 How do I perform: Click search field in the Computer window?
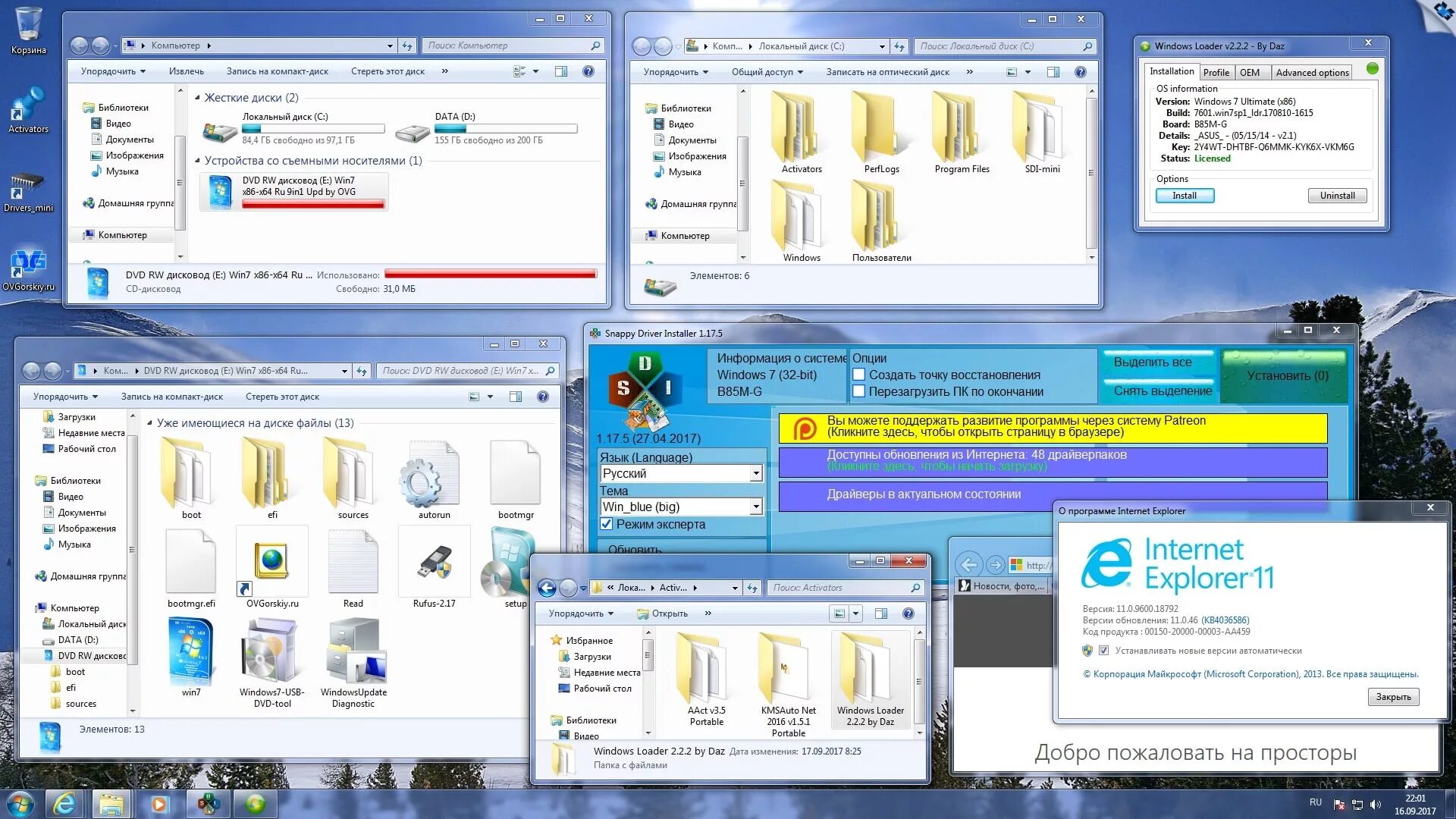tap(513, 45)
